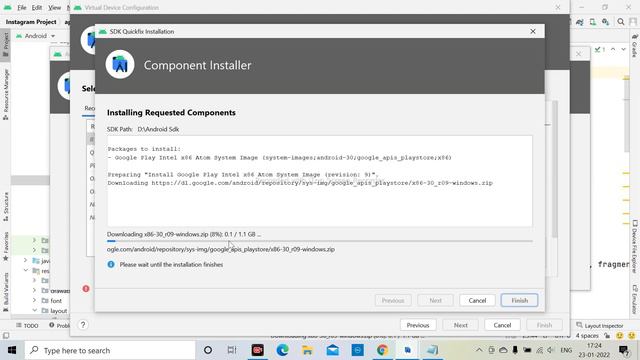Open Task View on the taskbar

point(232,350)
